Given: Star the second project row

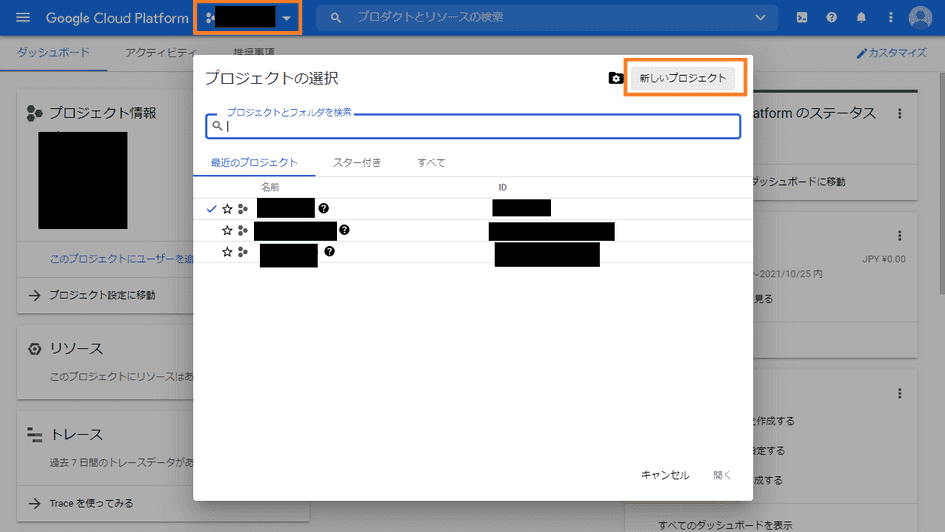Looking at the screenshot, I should (x=227, y=231).
